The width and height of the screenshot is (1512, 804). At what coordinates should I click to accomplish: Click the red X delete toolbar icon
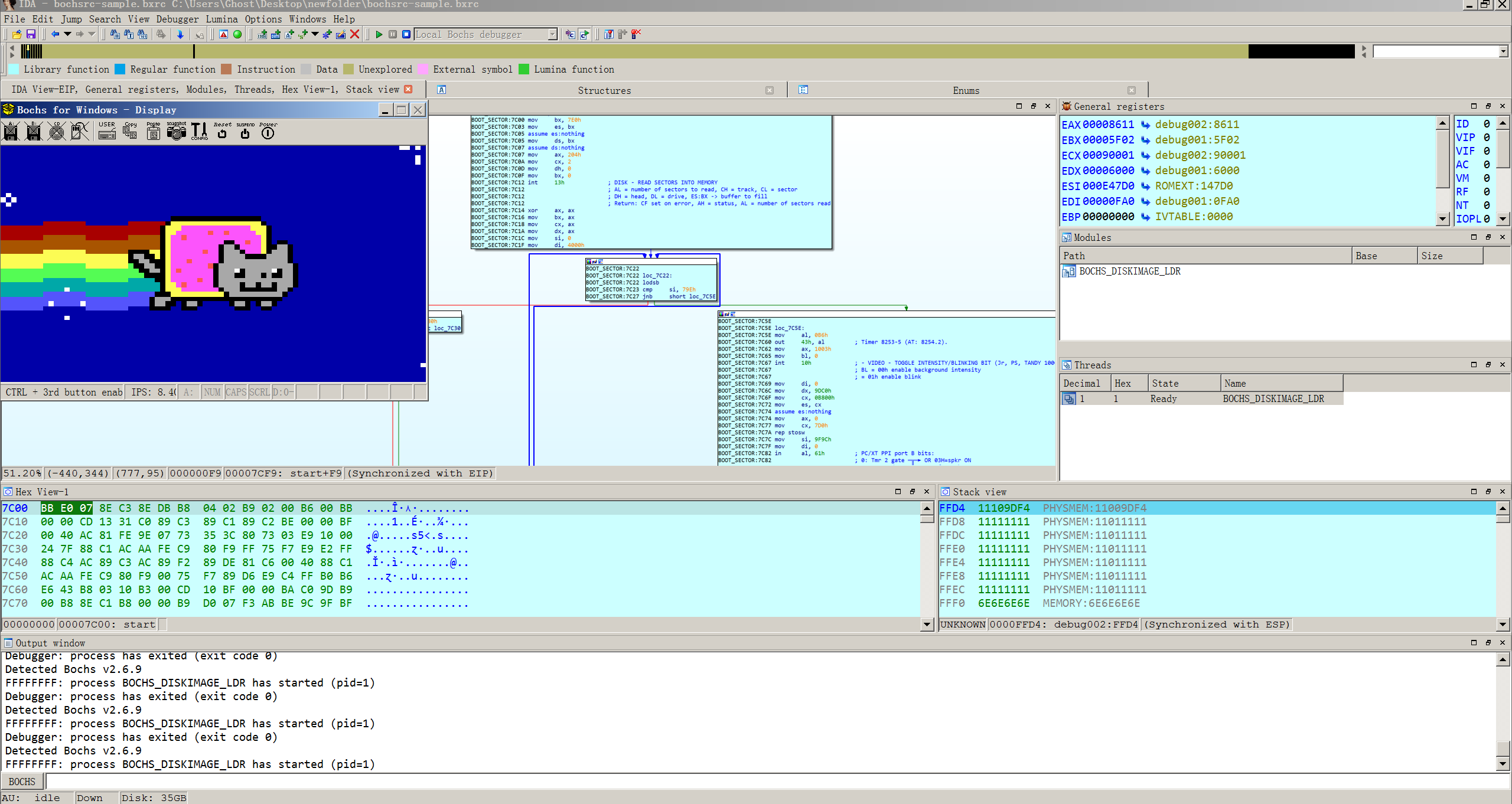355,34
